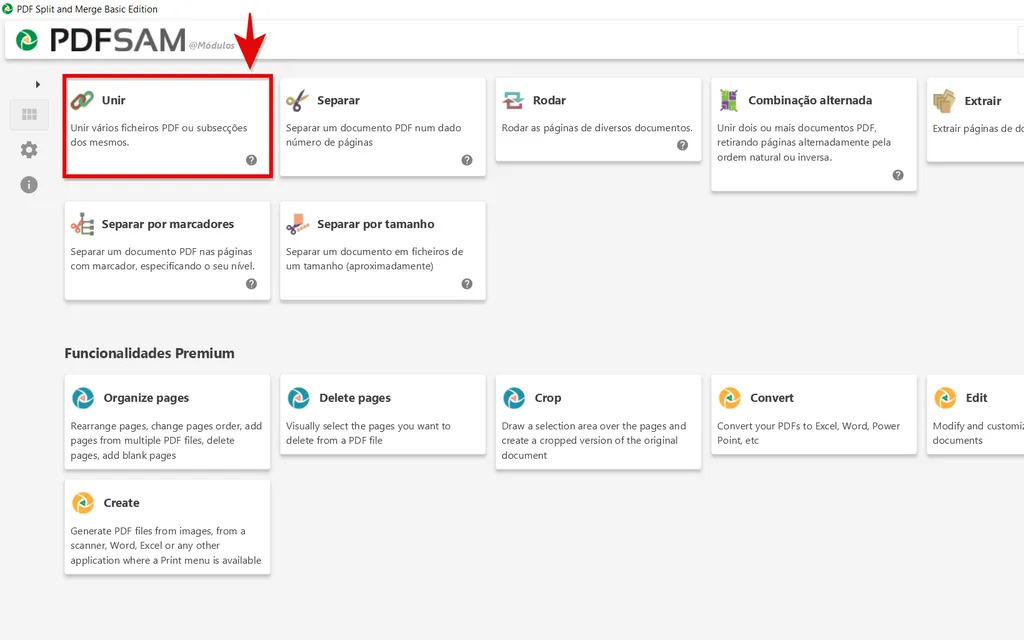This screenshot has height=640, width=1024.
Task: Open the Delete pages premium feature
Action: click(x=383, y=415)
